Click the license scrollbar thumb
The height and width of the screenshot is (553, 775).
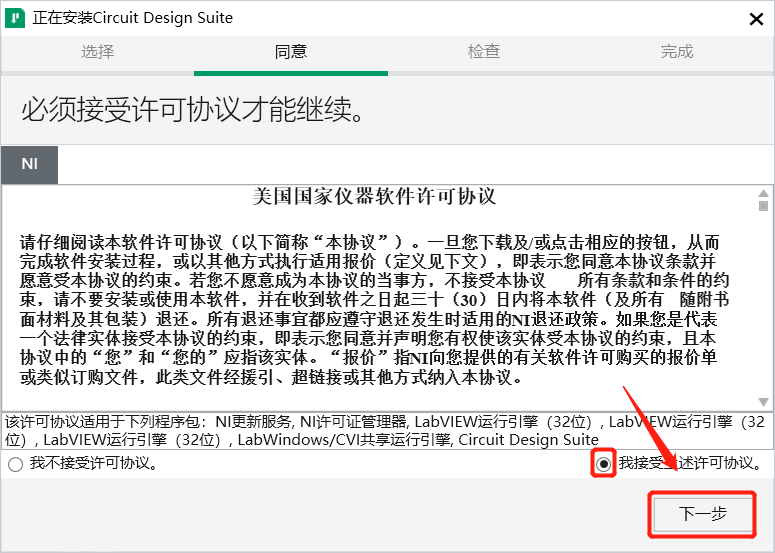point(763,206)
